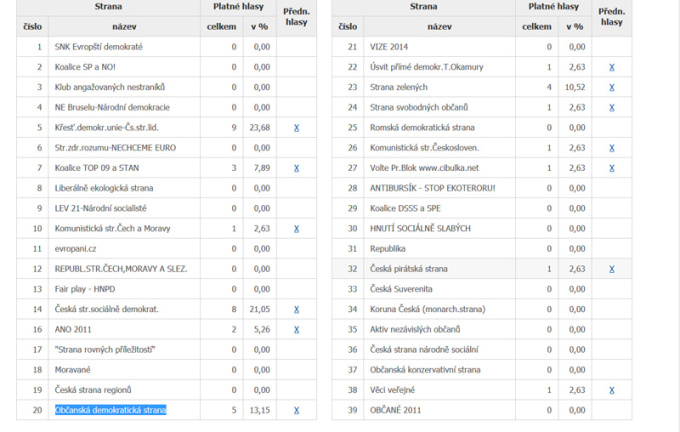Open preferential votes X for ANO 2011

(296, 330)
